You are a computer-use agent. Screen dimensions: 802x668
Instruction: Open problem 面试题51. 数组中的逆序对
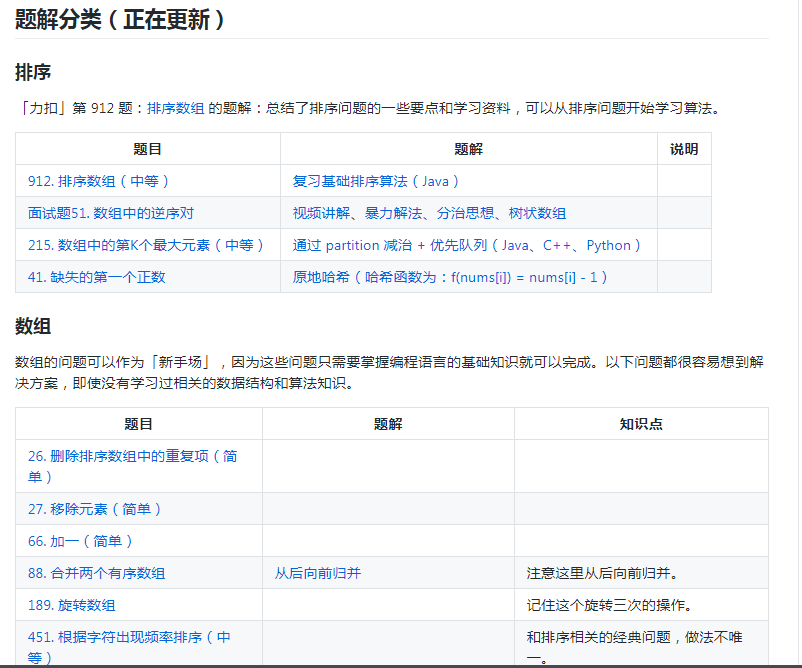tap(111, 213)
